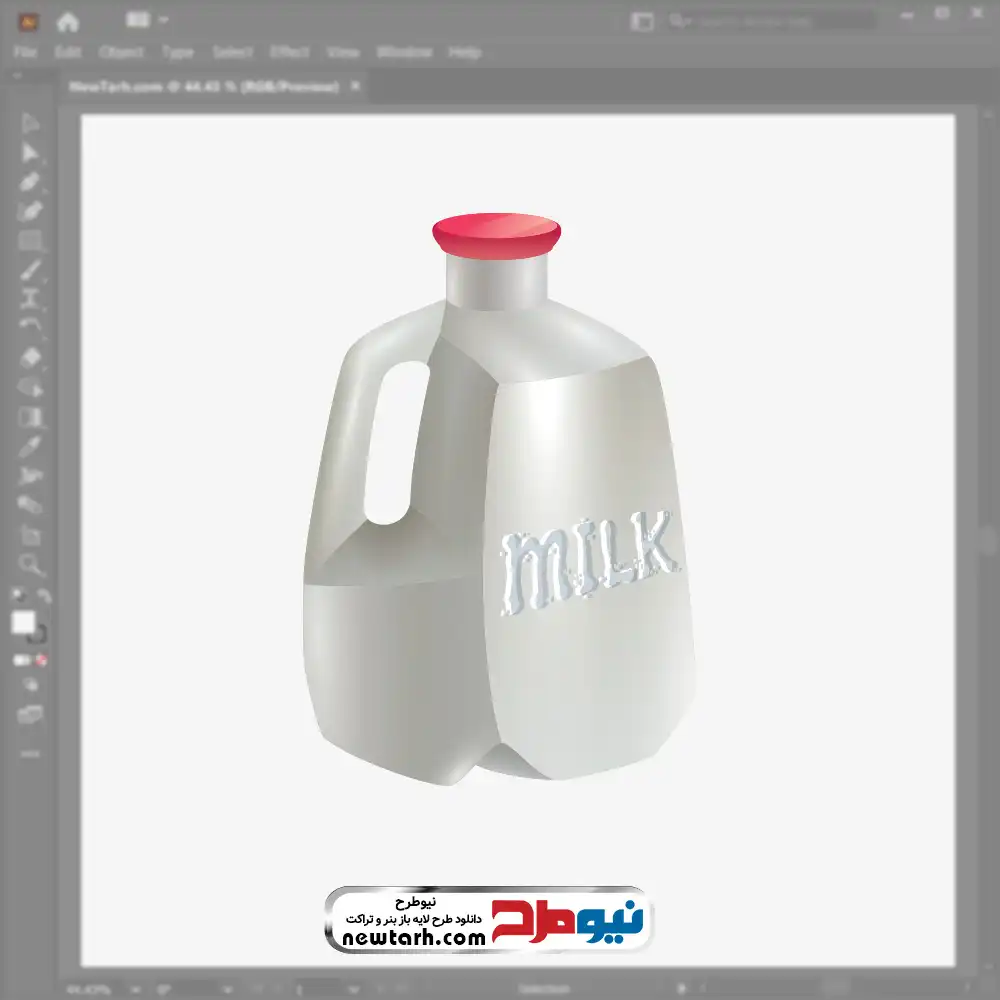Open the Effect menu

pos(290,52)
